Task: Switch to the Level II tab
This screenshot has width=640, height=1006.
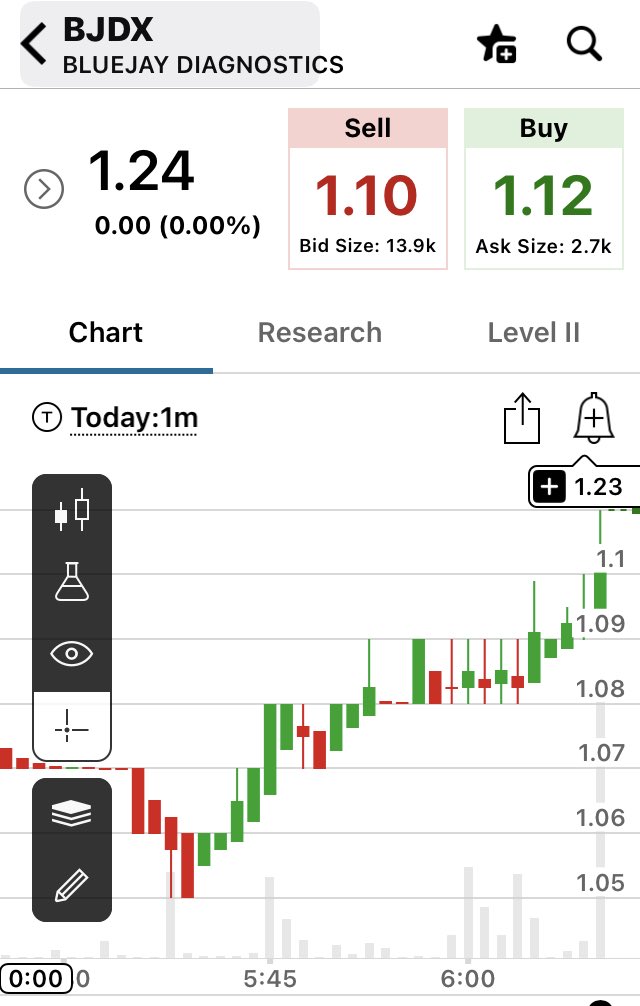Action: 534,332
